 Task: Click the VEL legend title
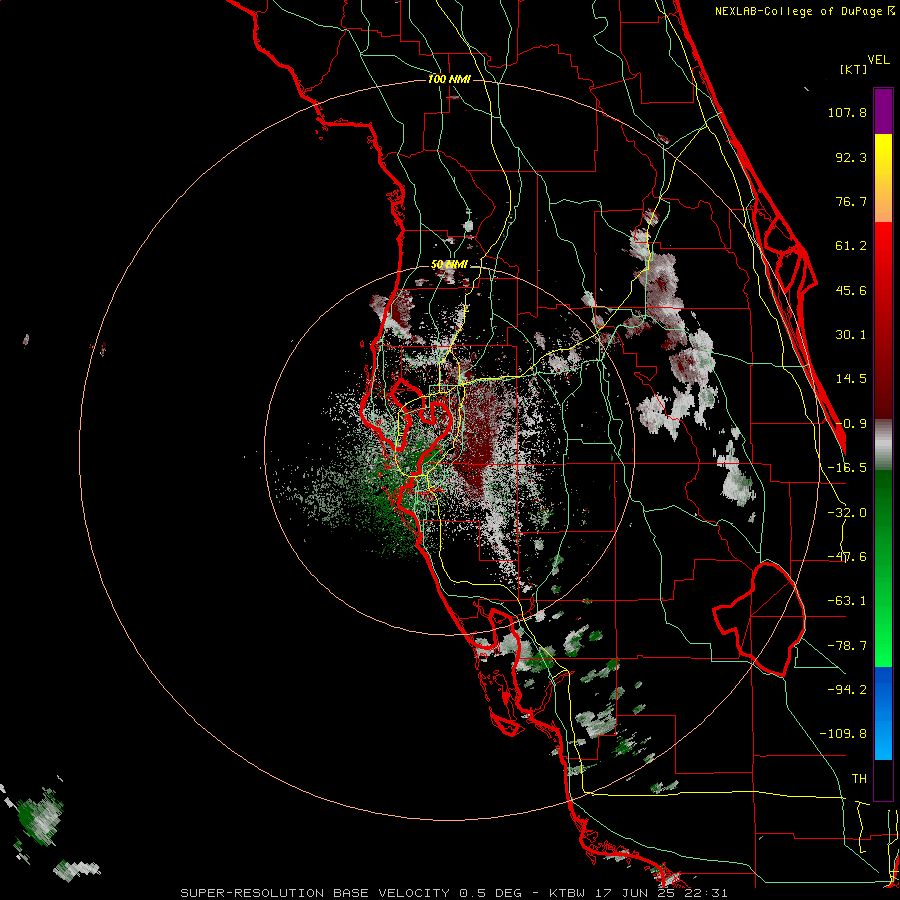click(878, 60)
